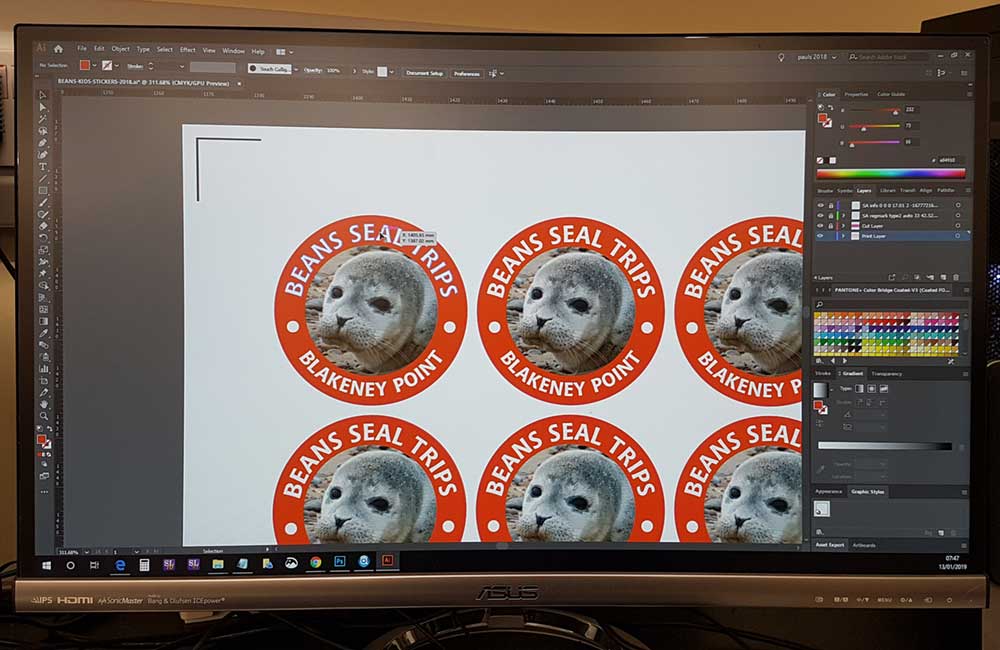Click the lightbulb Learn icon

(x=781, y=57)
